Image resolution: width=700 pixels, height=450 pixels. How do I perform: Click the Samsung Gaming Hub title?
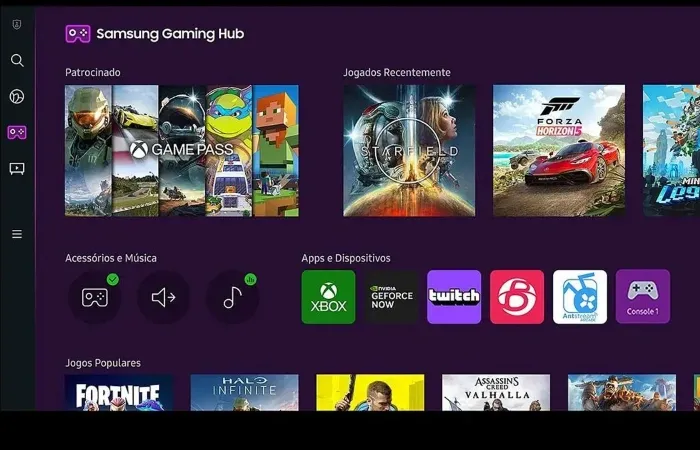click(x=170, y=34)
